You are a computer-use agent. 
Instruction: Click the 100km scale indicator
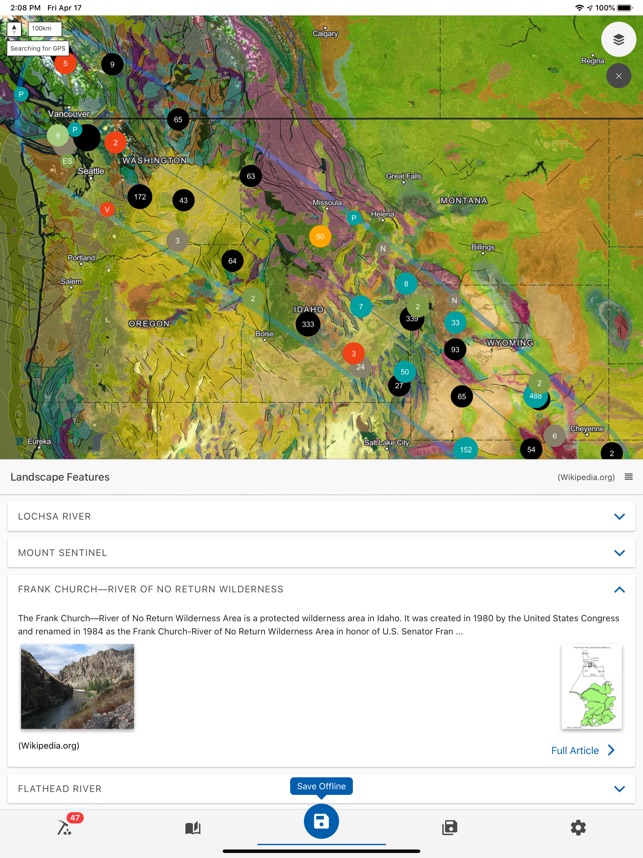click(44, 28)
